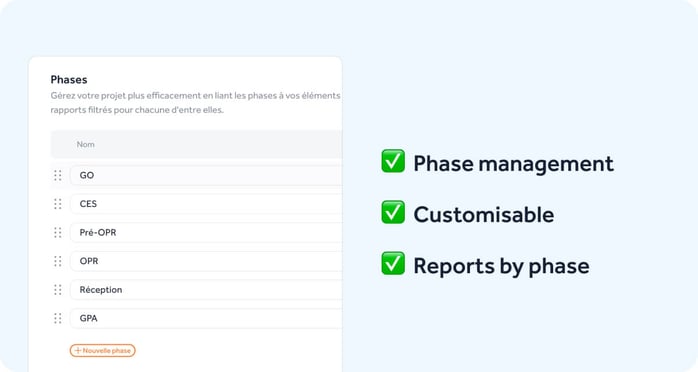Viewport: 698px width, 372px height.
Task: Click the drag handle beside CES phase
Action: tap(58, 204)
